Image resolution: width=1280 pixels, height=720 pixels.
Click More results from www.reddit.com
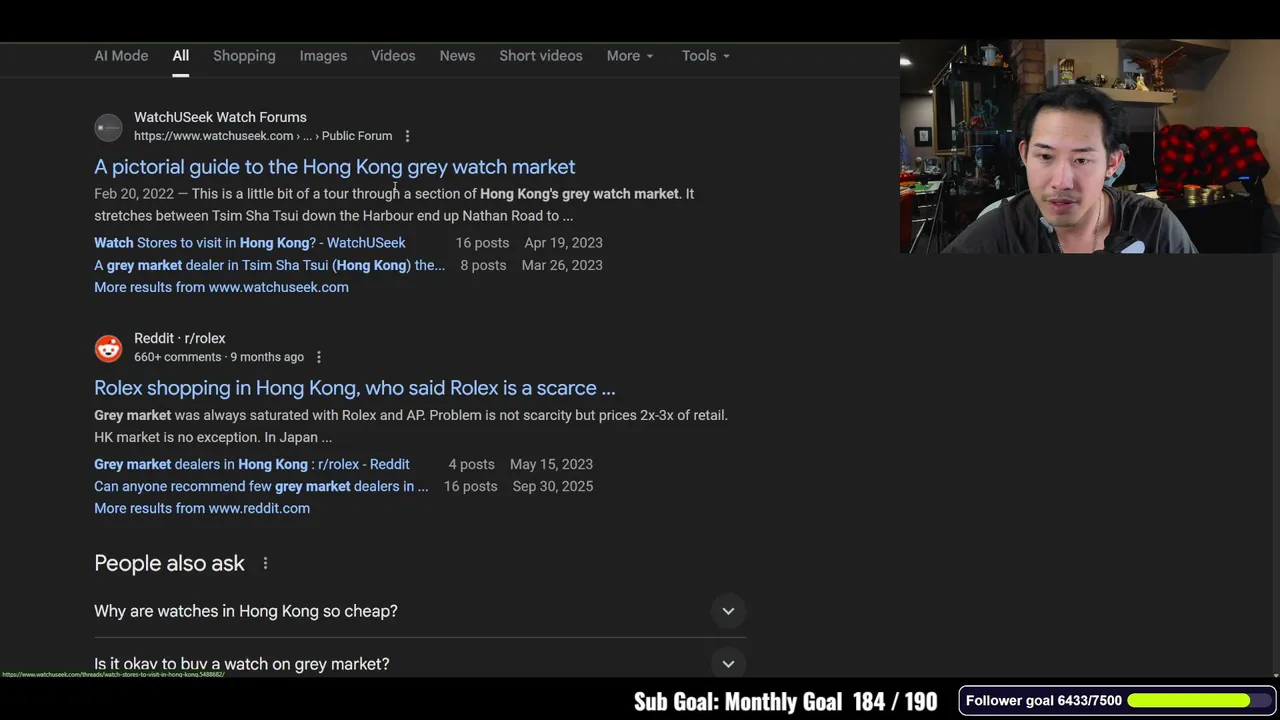point(202,508)
